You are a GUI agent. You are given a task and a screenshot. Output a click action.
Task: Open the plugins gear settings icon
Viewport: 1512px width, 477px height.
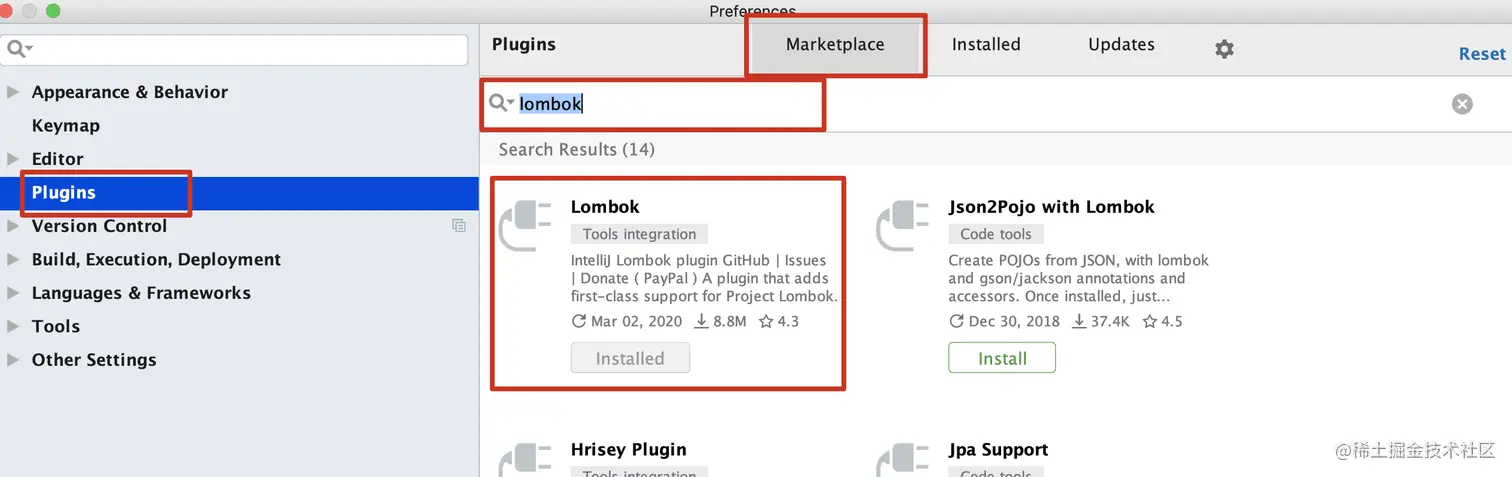1224,49
